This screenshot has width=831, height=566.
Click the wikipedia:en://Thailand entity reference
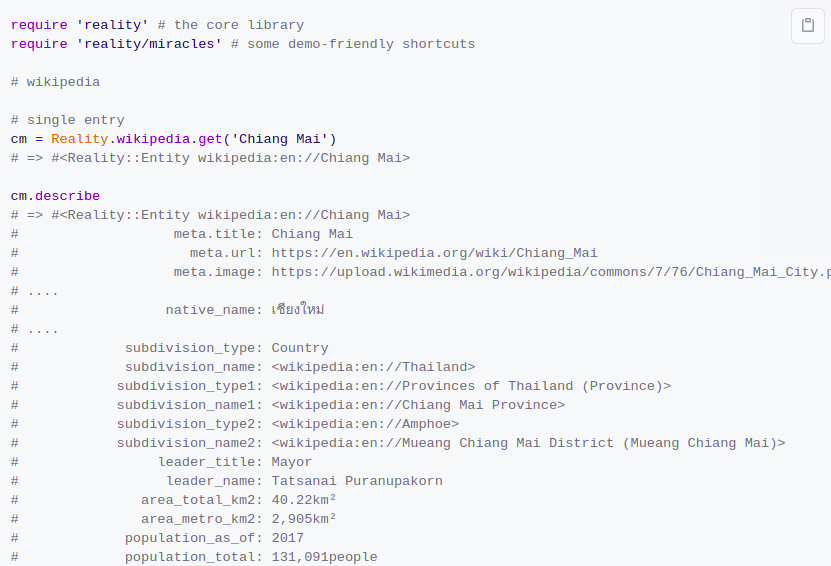click(373, 367)
